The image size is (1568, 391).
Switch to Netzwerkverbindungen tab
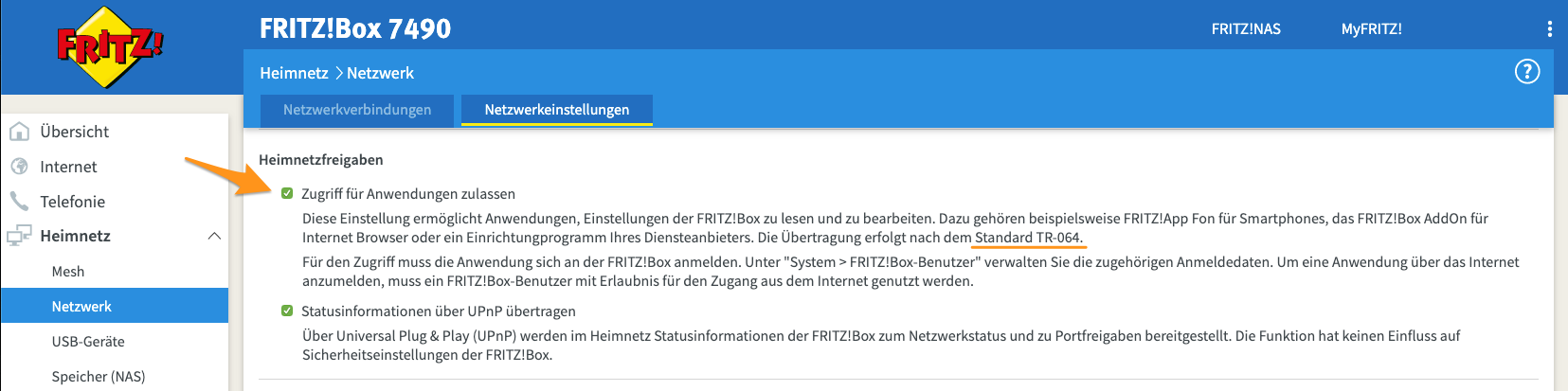pyautogui.click(x=357, y=110)
